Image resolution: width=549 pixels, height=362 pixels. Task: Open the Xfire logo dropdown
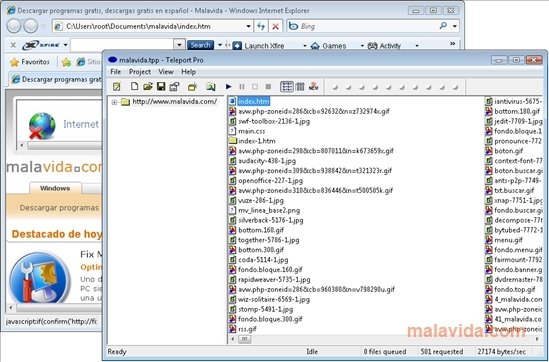[65, 45]
